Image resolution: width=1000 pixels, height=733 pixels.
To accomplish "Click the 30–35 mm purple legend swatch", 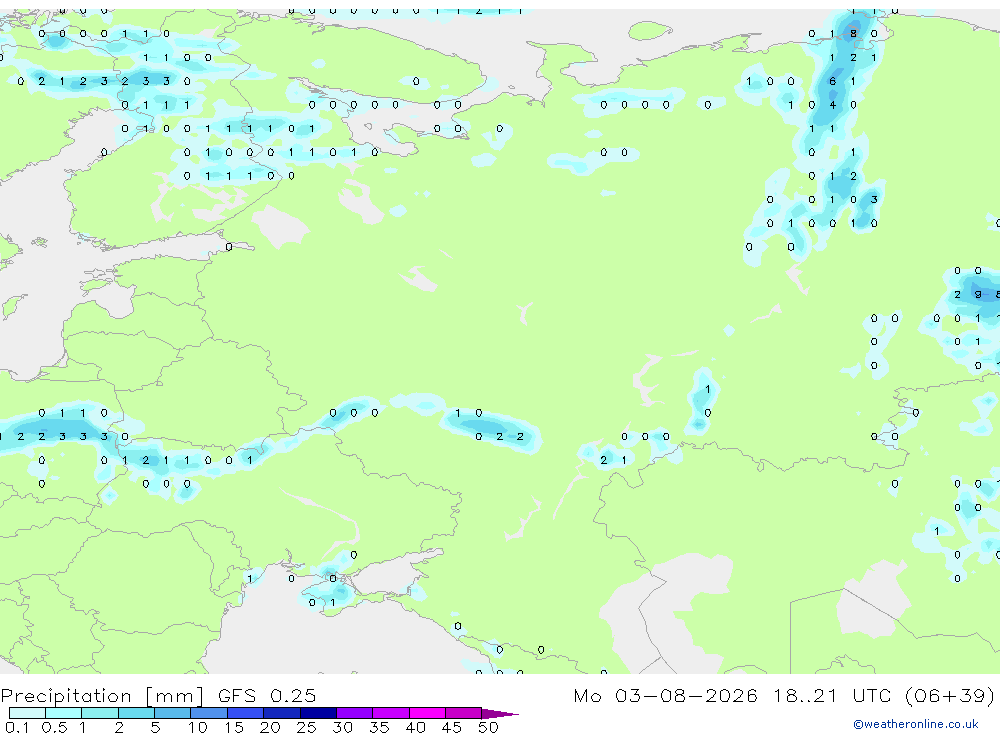I will [355, 713].
